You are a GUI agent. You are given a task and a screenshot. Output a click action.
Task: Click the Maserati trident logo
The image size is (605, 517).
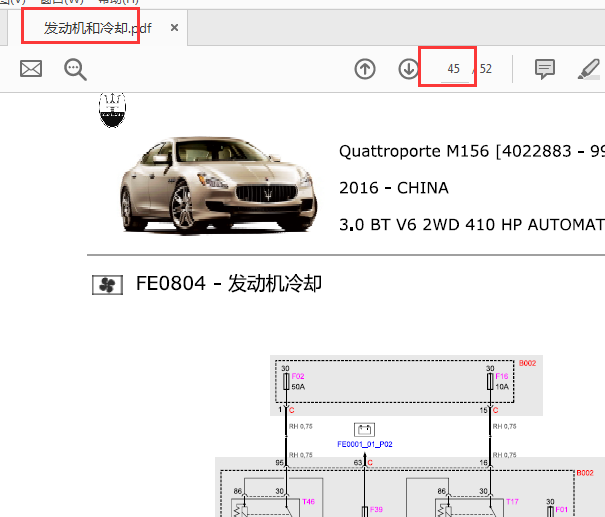click(112, 110)
